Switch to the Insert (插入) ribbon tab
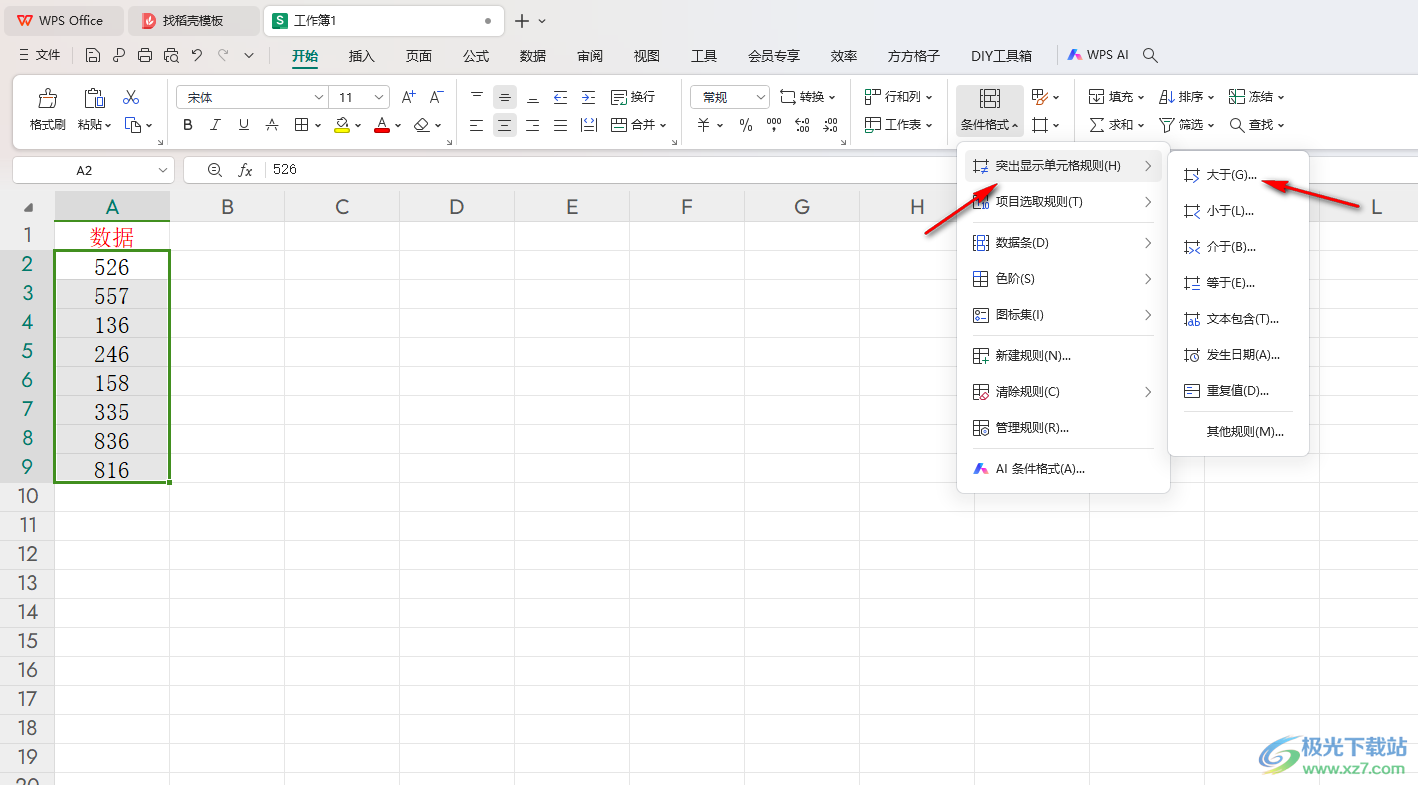This screenshot has width=1418, height=785. [x=362, y=56]
